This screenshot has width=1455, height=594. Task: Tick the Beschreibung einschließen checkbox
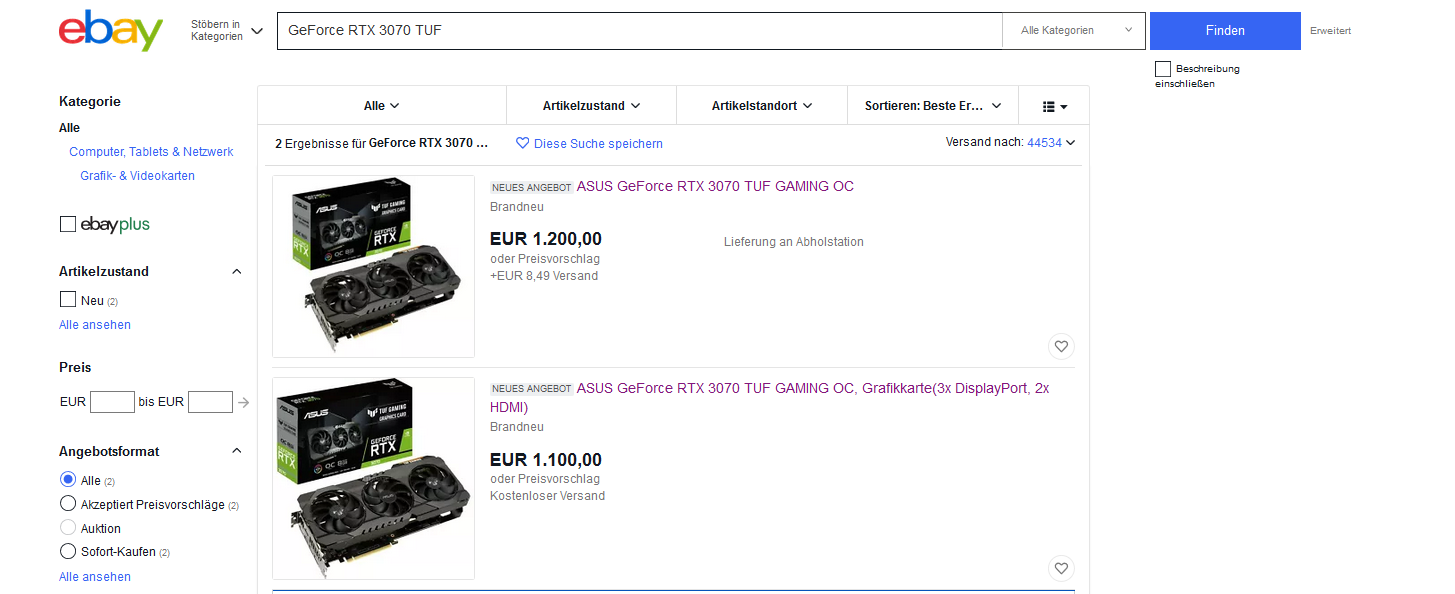[1163, 69]
